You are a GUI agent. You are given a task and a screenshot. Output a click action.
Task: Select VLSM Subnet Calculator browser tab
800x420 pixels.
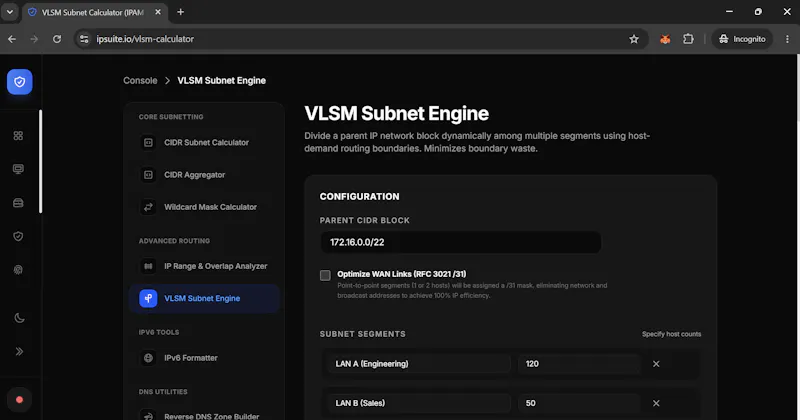pyautogui.click(x=94, y=12)
